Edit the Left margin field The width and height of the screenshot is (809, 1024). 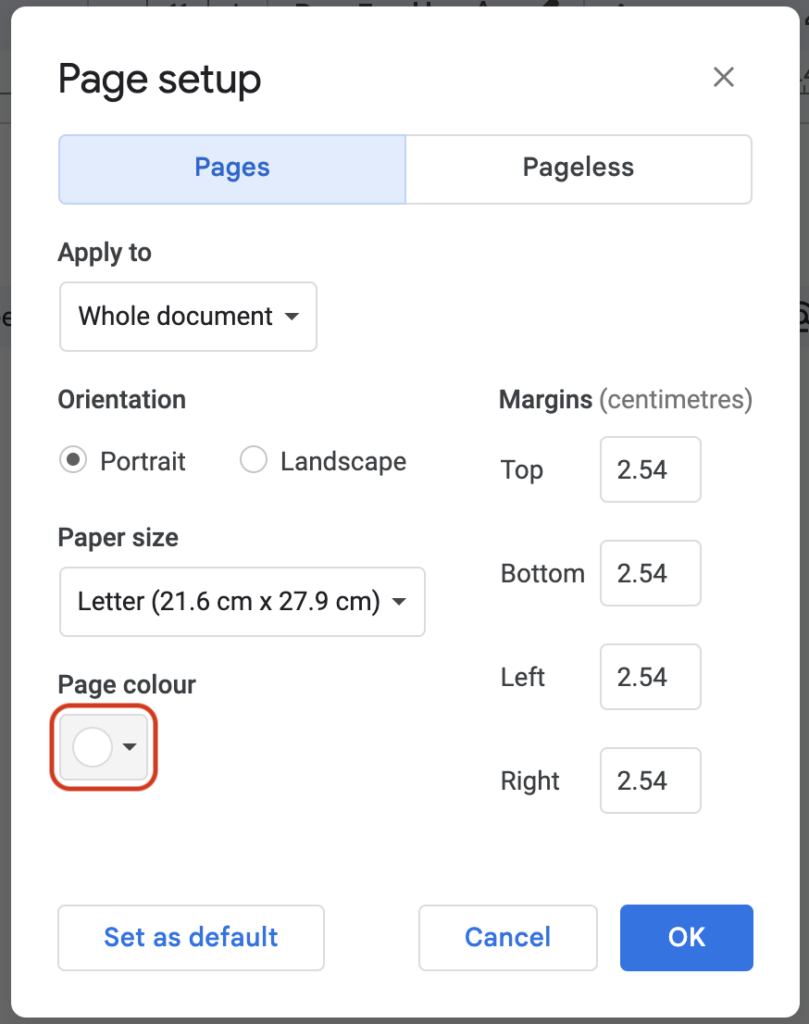click(650, 677)
